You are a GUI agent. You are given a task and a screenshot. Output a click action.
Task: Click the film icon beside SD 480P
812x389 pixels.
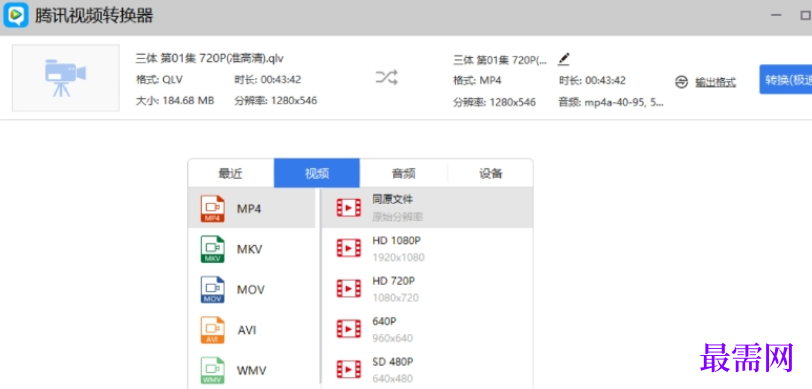[x=349, y=369]
